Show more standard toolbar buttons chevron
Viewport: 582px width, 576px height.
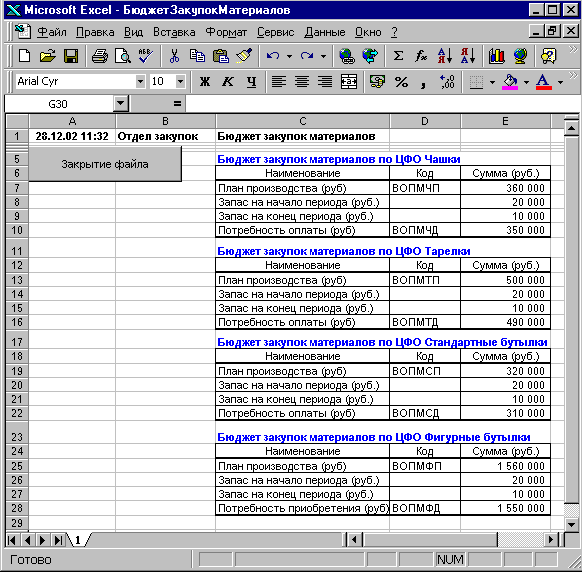573,49
